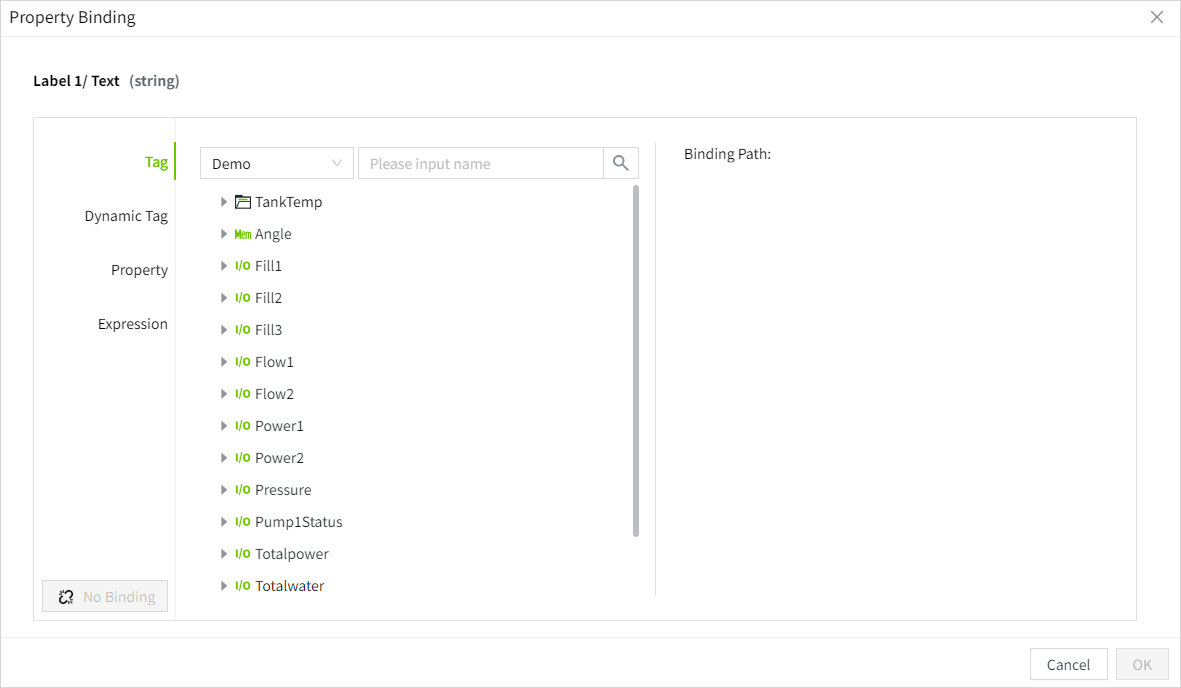Switch to the Expression tab

pyautogui.click(x=132, y=324)
